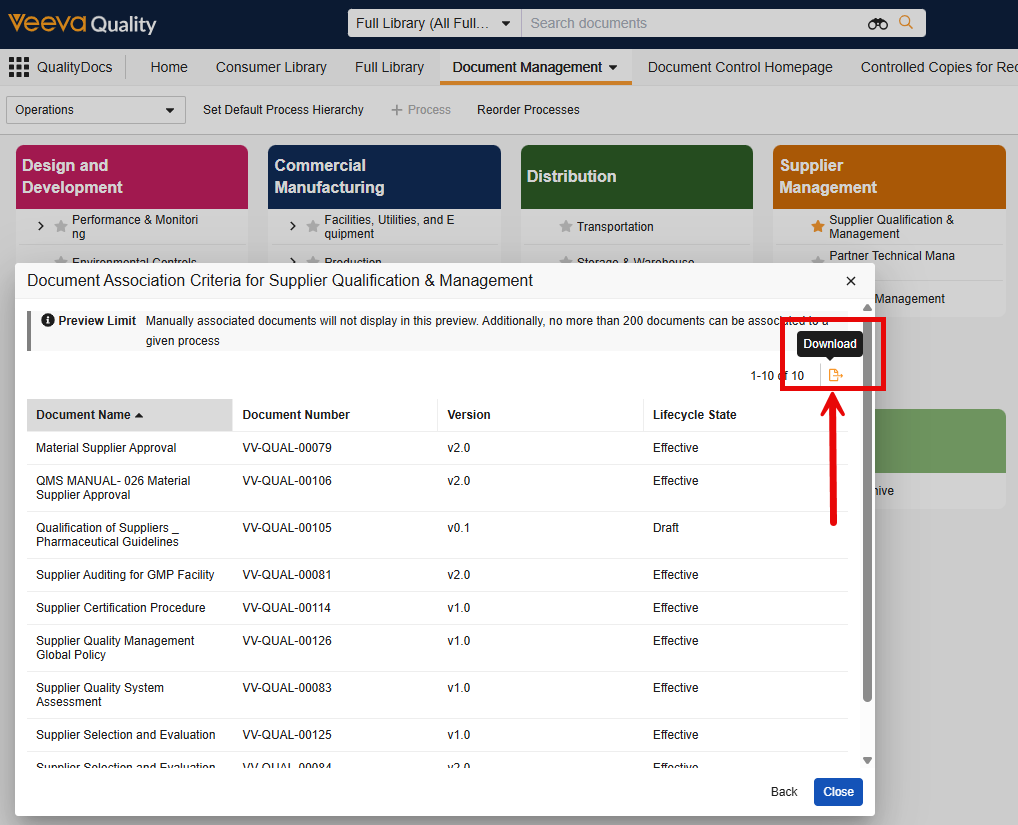Open the Full Library search scope dropdown
The image size is (1018, 825).
(434, 23)
